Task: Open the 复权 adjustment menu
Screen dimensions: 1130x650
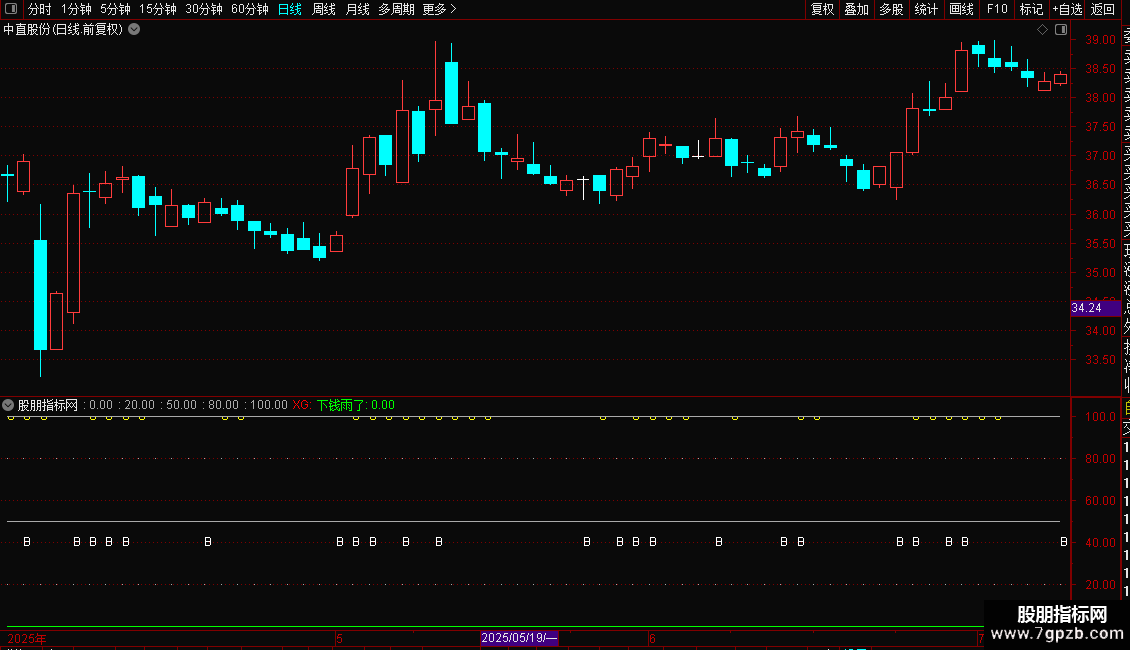Action: click(x=822, y=9)
